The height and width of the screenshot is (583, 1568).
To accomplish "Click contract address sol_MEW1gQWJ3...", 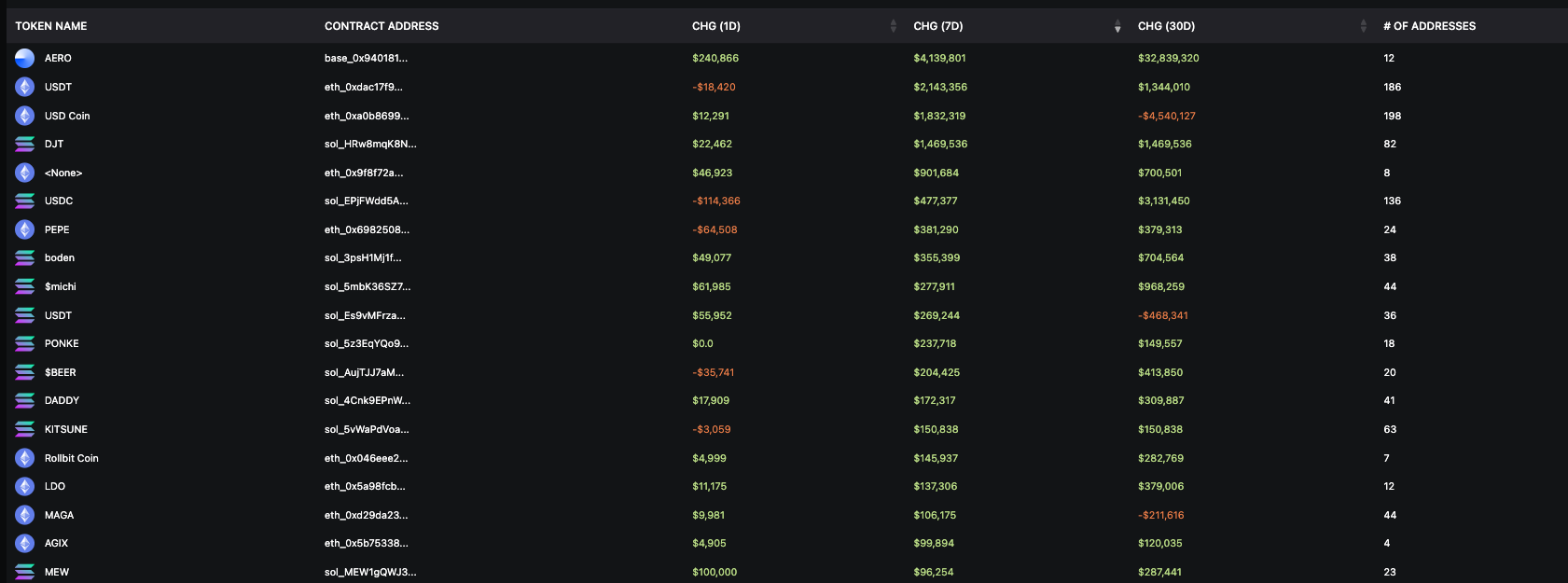I will [x=370, y=572].
